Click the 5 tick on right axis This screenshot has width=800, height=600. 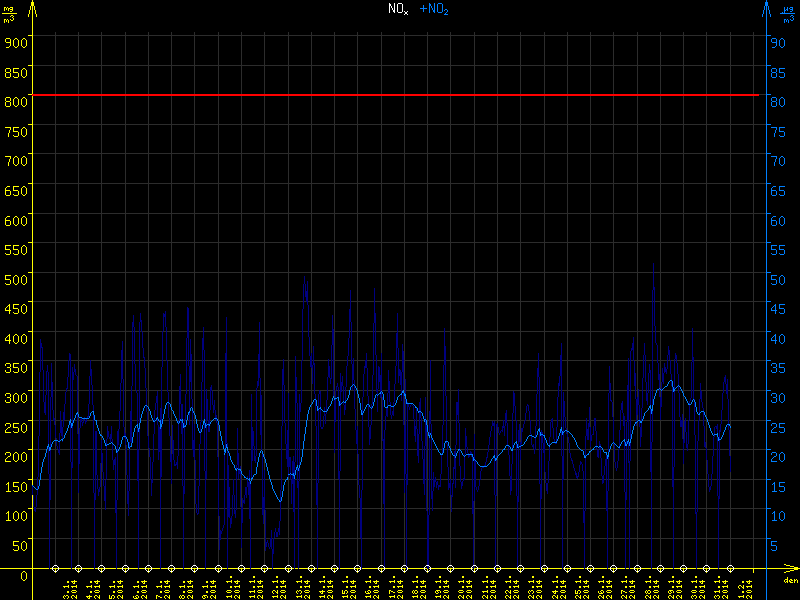[x=773, y=546]
